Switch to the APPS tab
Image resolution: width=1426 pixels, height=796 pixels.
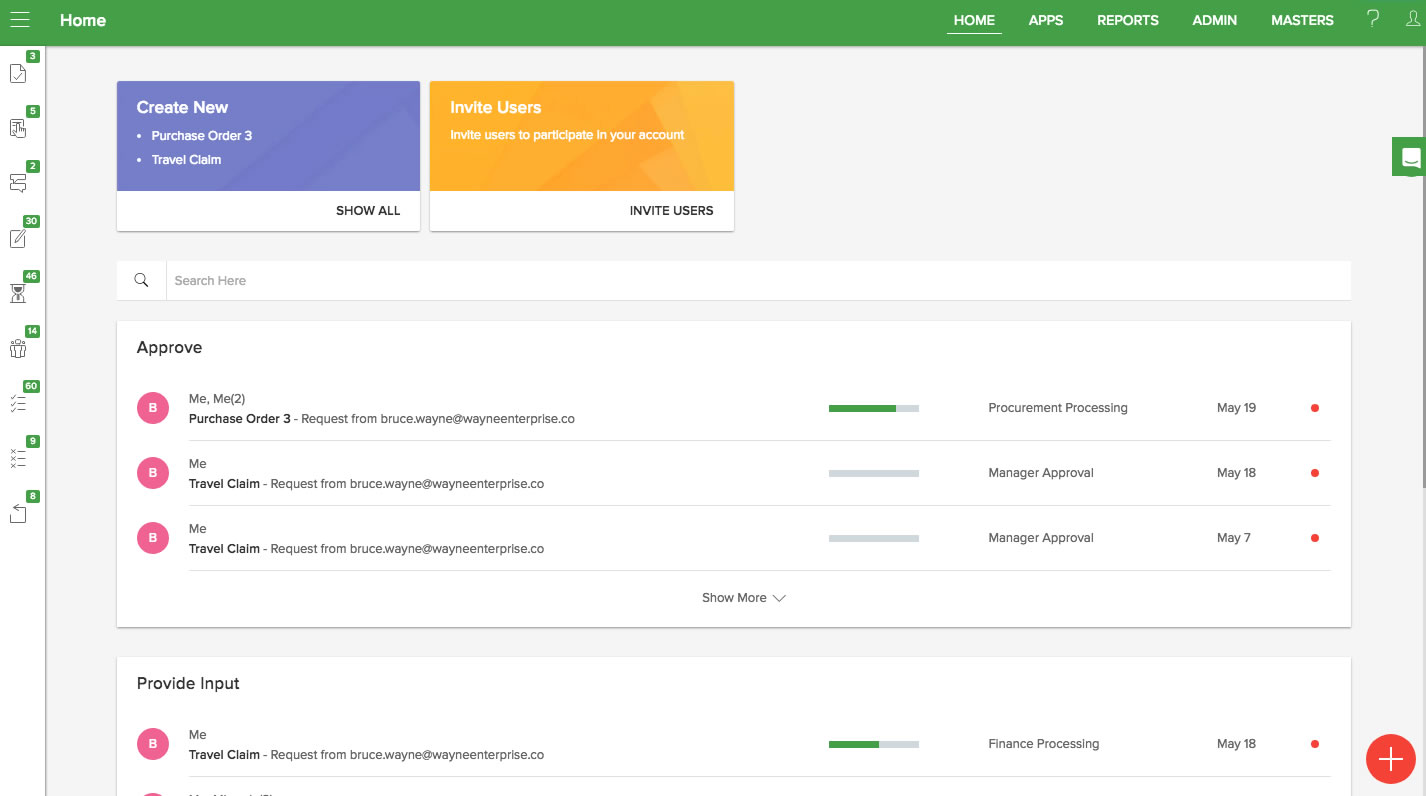pos(1045,20)
